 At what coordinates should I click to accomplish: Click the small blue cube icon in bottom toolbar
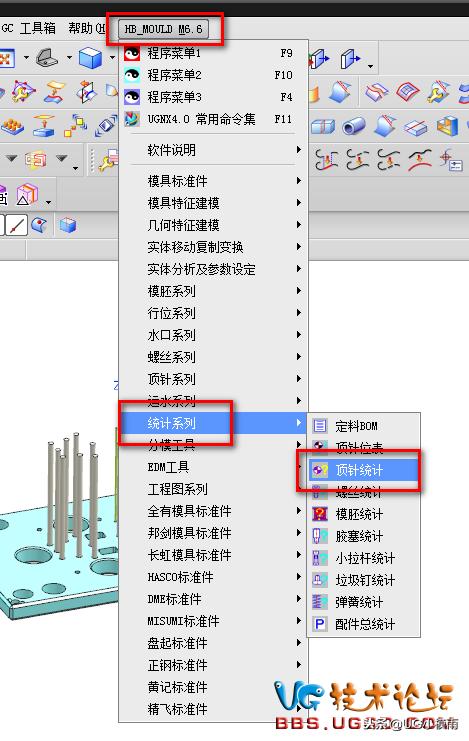tap(68, 225)
